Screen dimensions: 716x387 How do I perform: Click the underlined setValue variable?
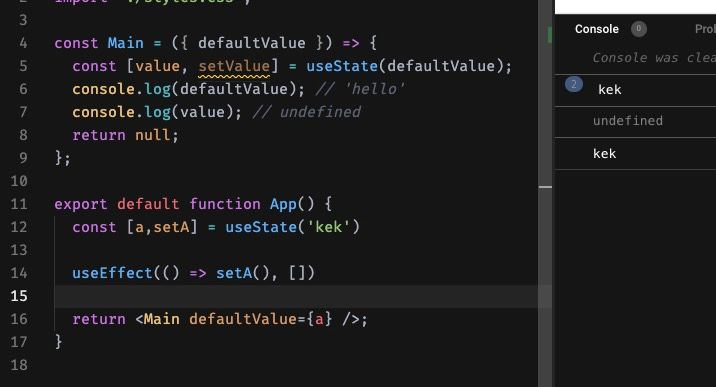(234, 67)
